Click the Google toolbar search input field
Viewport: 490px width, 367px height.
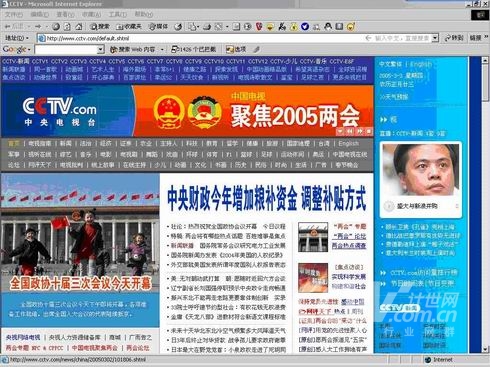point(66,50)
